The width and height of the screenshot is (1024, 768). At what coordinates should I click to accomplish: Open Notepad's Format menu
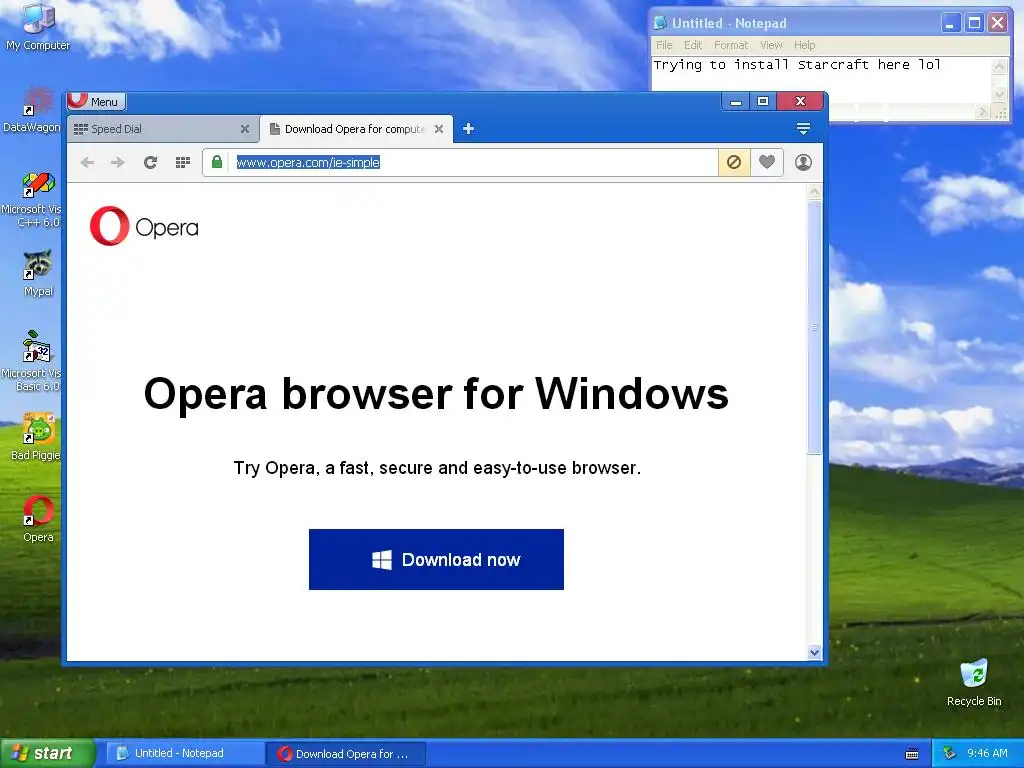click(731, 45)
